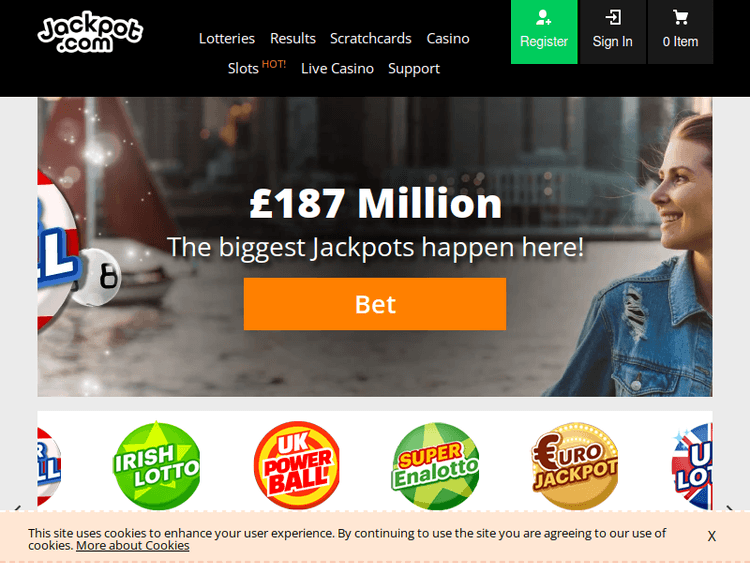Open the Scratchcards section
The image size is (750, 563).
[371, 38]
